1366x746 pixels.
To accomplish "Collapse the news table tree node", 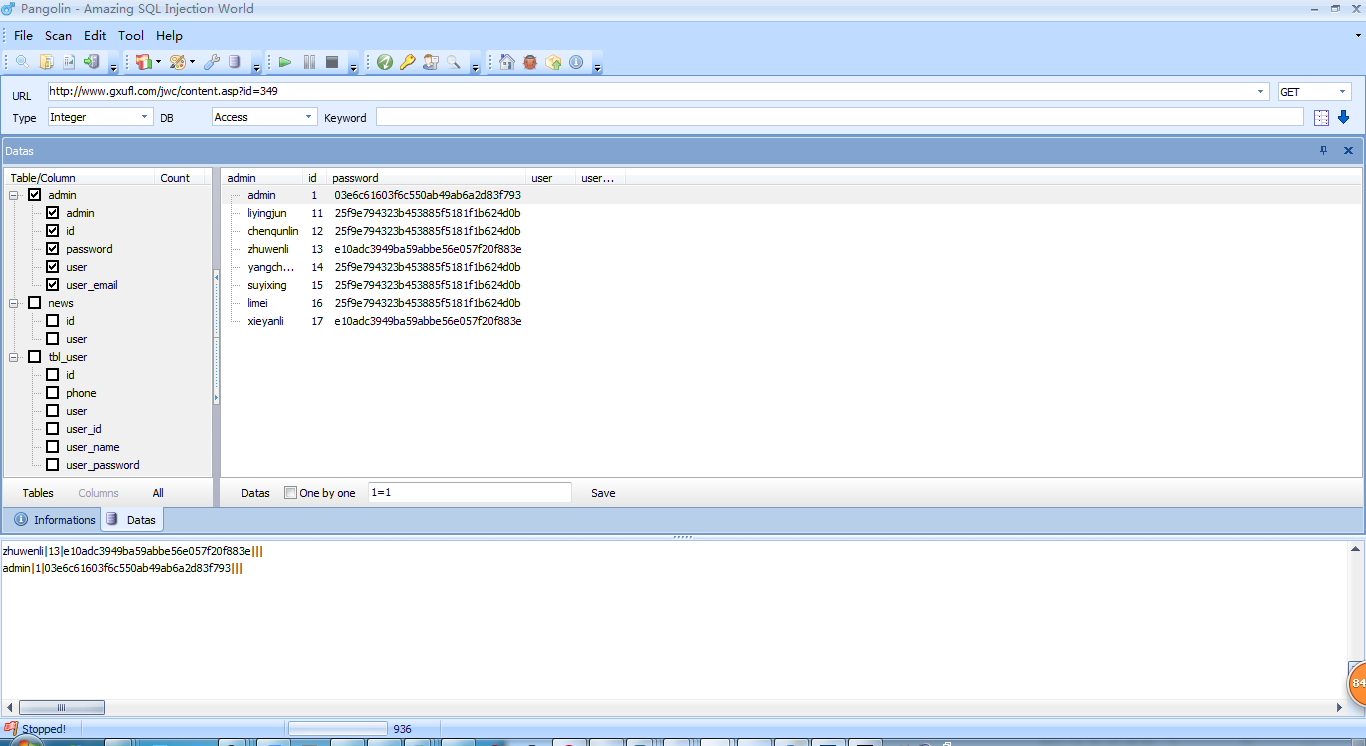I will click(15, 303).
